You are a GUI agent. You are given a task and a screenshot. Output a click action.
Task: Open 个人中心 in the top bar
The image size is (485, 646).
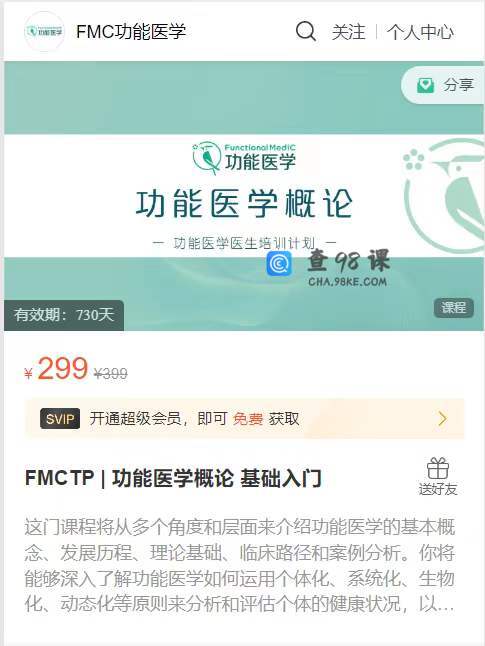coord(420,32)
